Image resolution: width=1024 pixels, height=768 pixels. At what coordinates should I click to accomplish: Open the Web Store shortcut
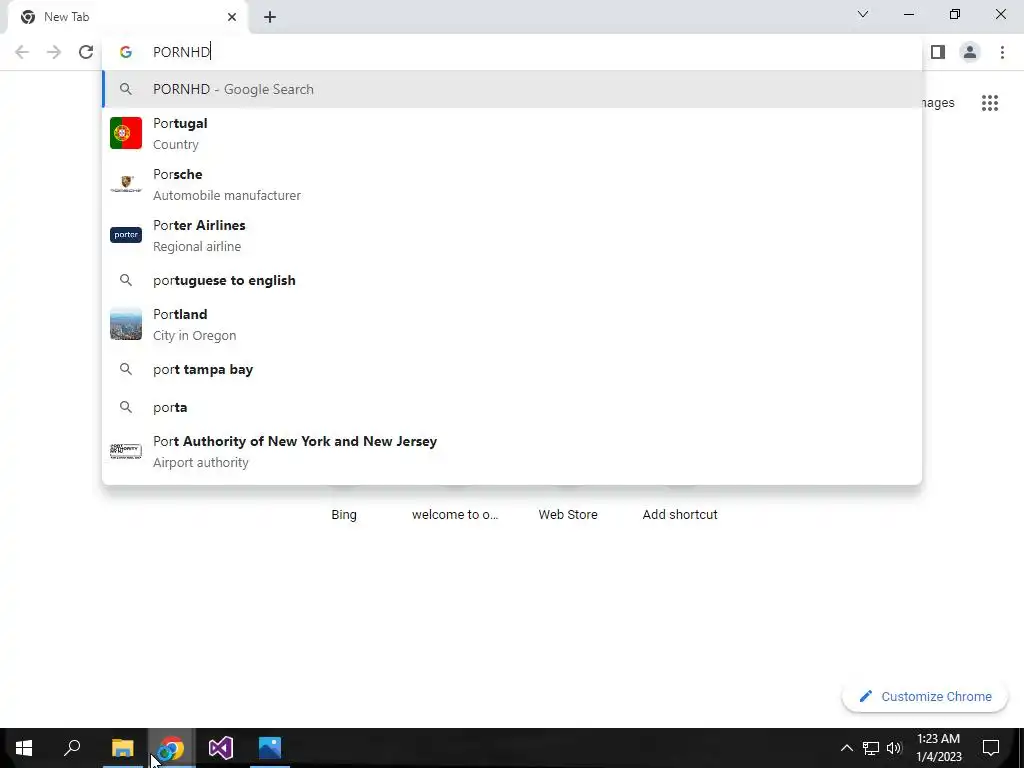click(x=568, y=515)
